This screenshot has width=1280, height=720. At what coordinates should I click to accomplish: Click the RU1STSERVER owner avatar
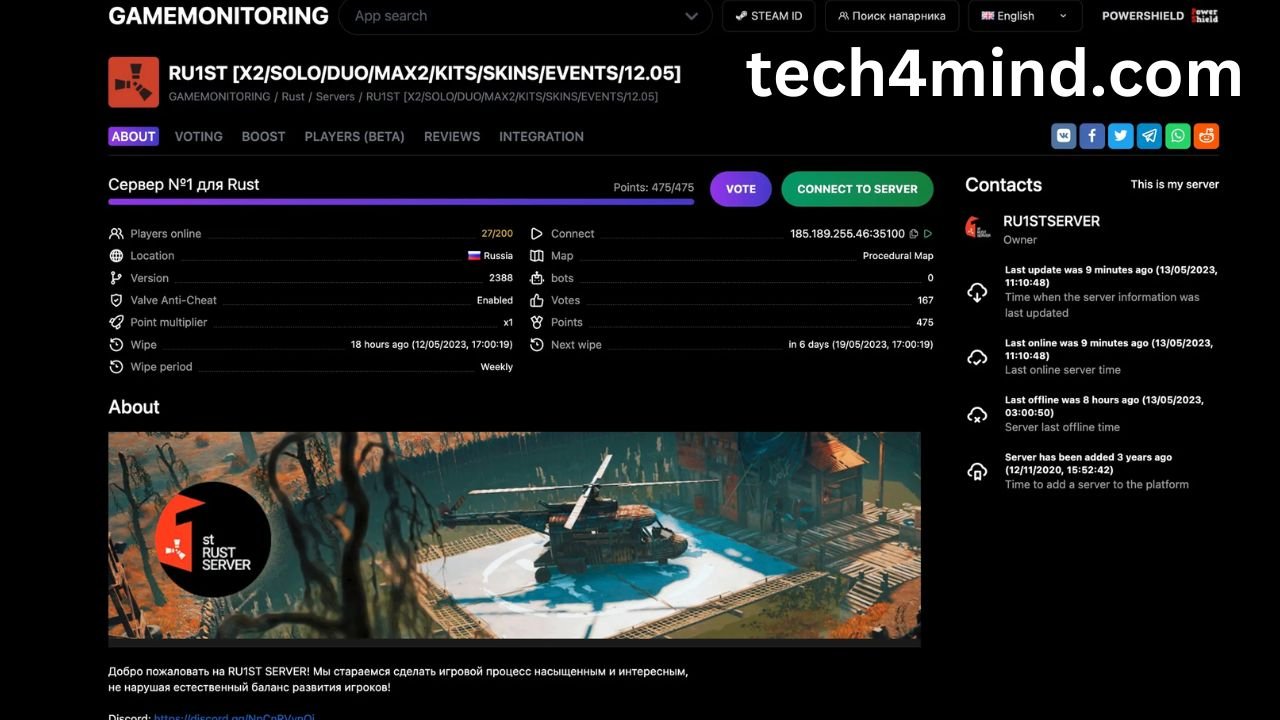pyautogui.click(x=978, y=228)
